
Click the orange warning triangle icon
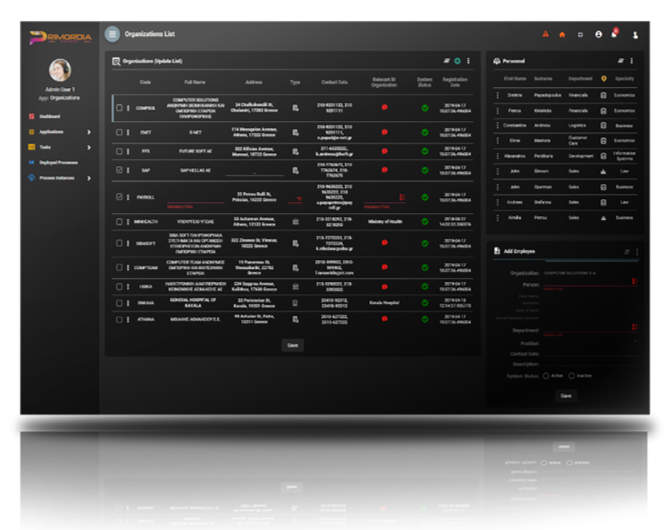click(546, 35)
